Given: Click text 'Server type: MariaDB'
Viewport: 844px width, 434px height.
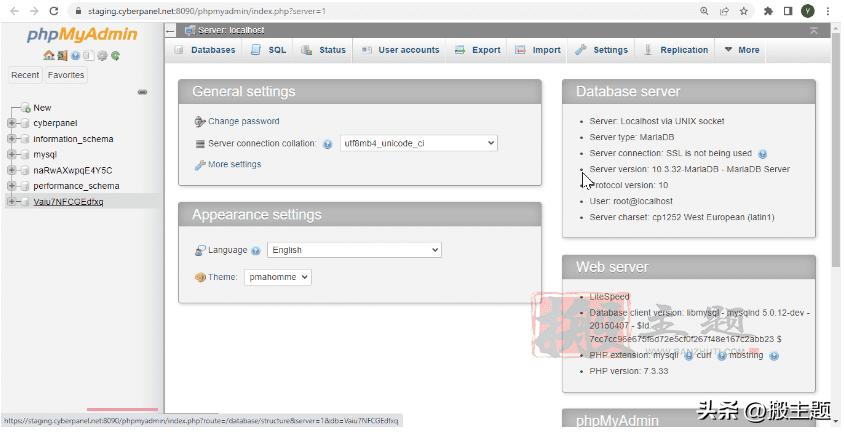Looking at the screenshot, I should point(631,137).
